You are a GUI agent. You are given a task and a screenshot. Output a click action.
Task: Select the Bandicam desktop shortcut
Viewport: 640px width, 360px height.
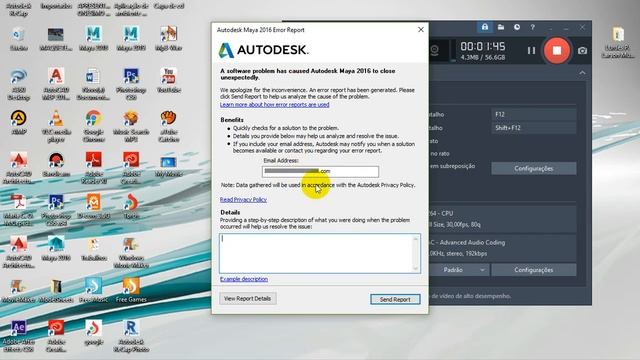[56, 165]
